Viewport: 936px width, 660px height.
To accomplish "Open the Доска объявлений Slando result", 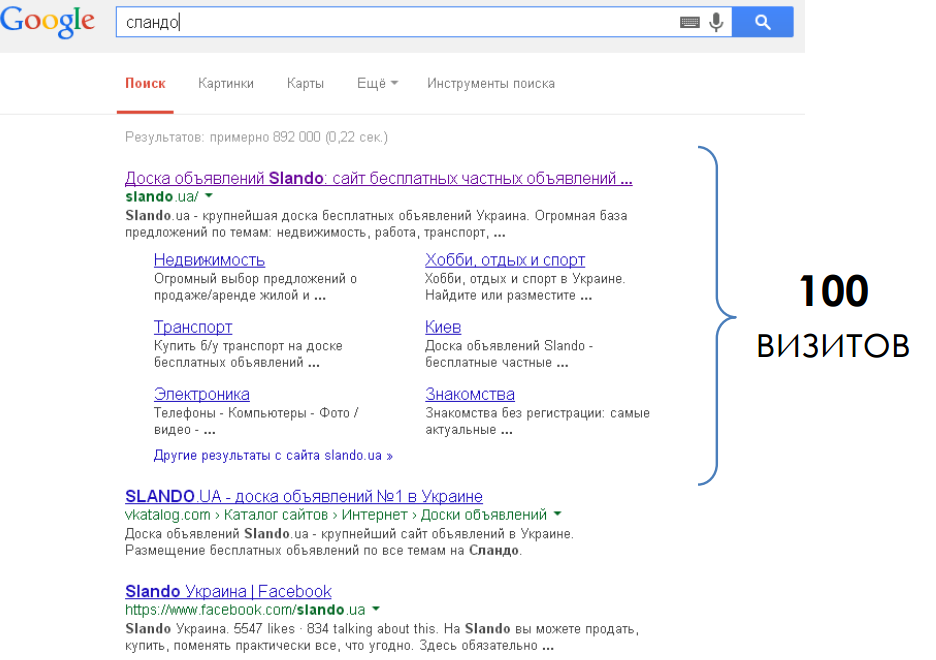I will point(378,178).
